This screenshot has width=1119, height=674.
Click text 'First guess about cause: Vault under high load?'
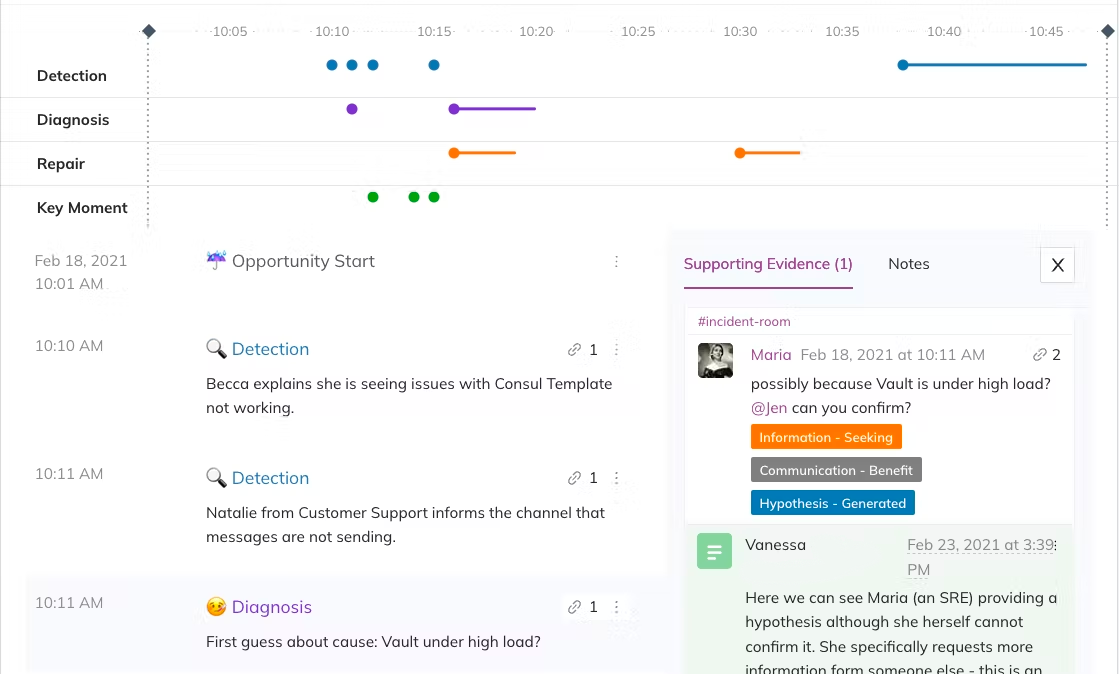click(373, 642)
